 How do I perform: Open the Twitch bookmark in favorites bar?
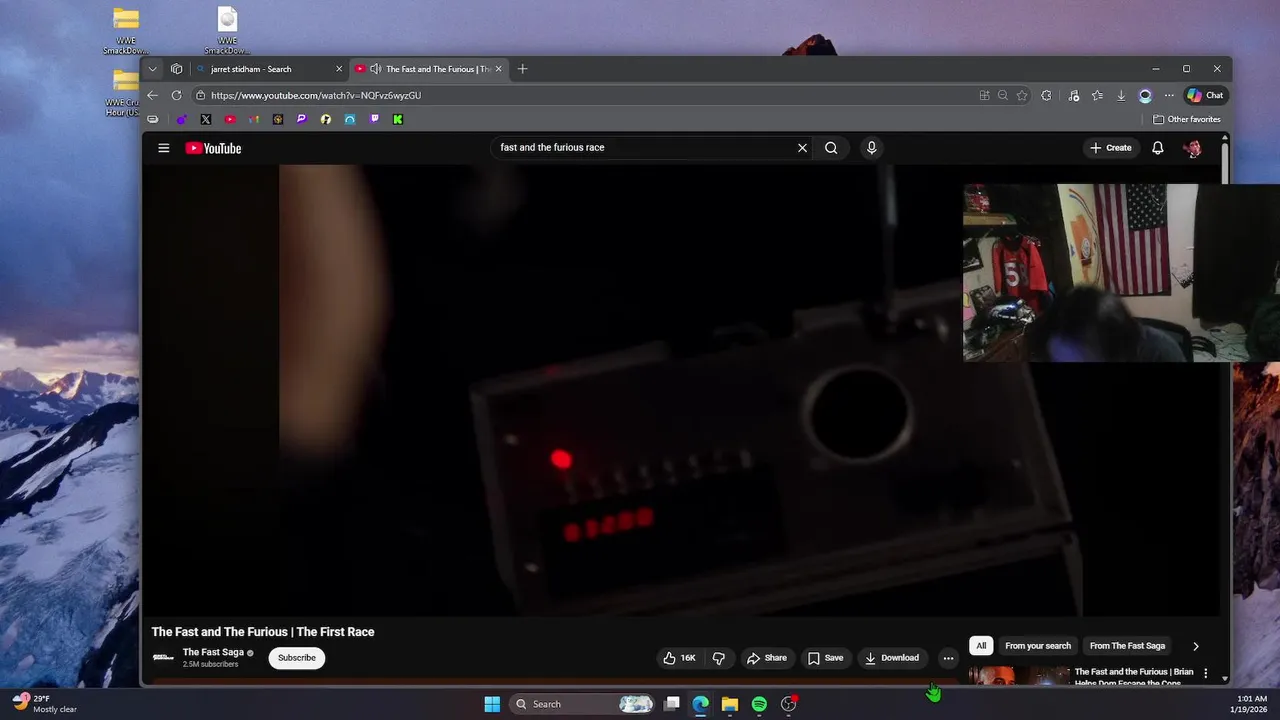(374, 119)
